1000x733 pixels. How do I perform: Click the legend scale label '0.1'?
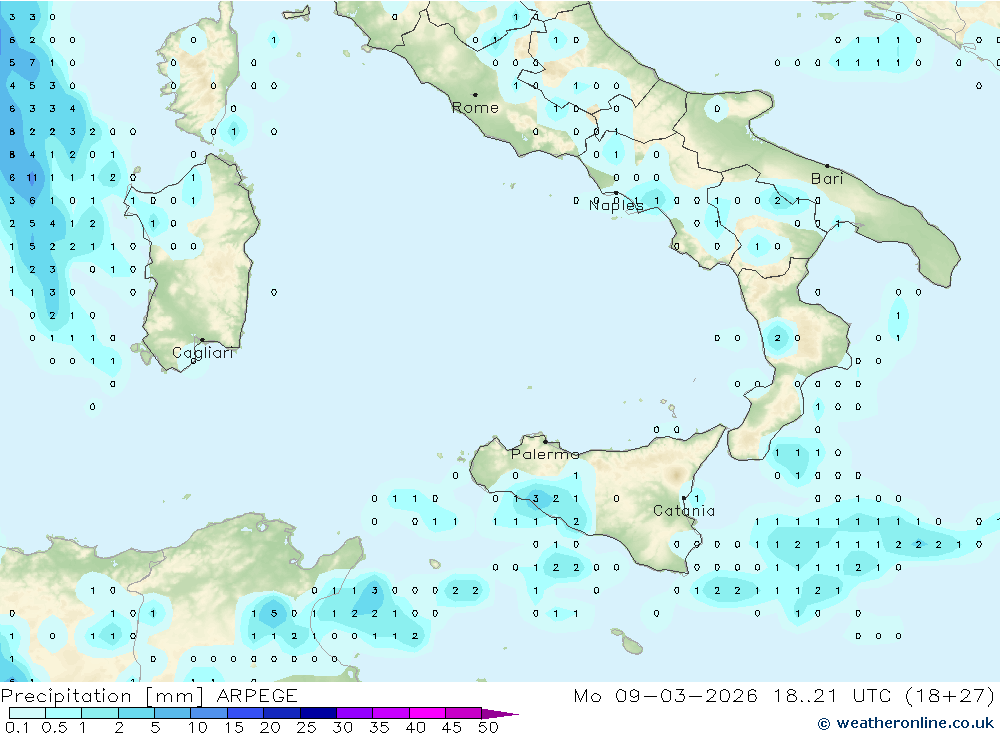click(x=17, y=727)
